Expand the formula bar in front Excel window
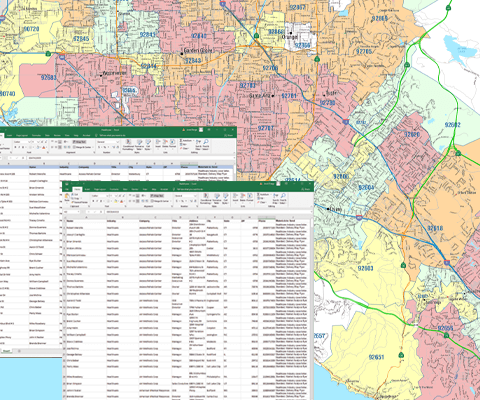This screenshot has width=480, height=400. click(312, 212)
